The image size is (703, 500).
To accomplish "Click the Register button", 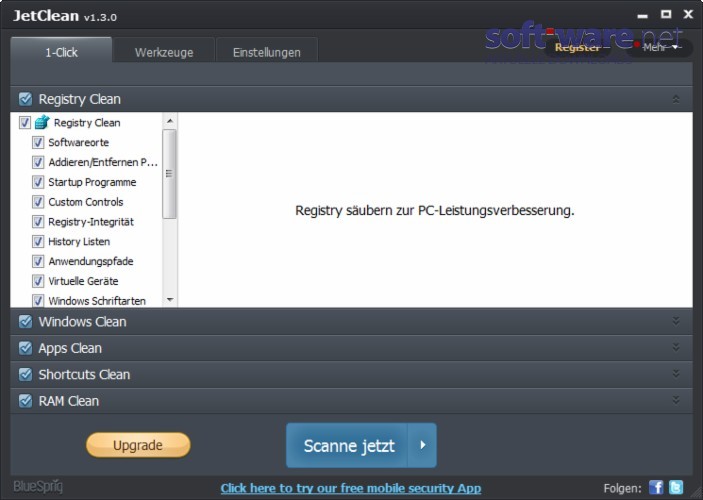I will tap(577, 48).
